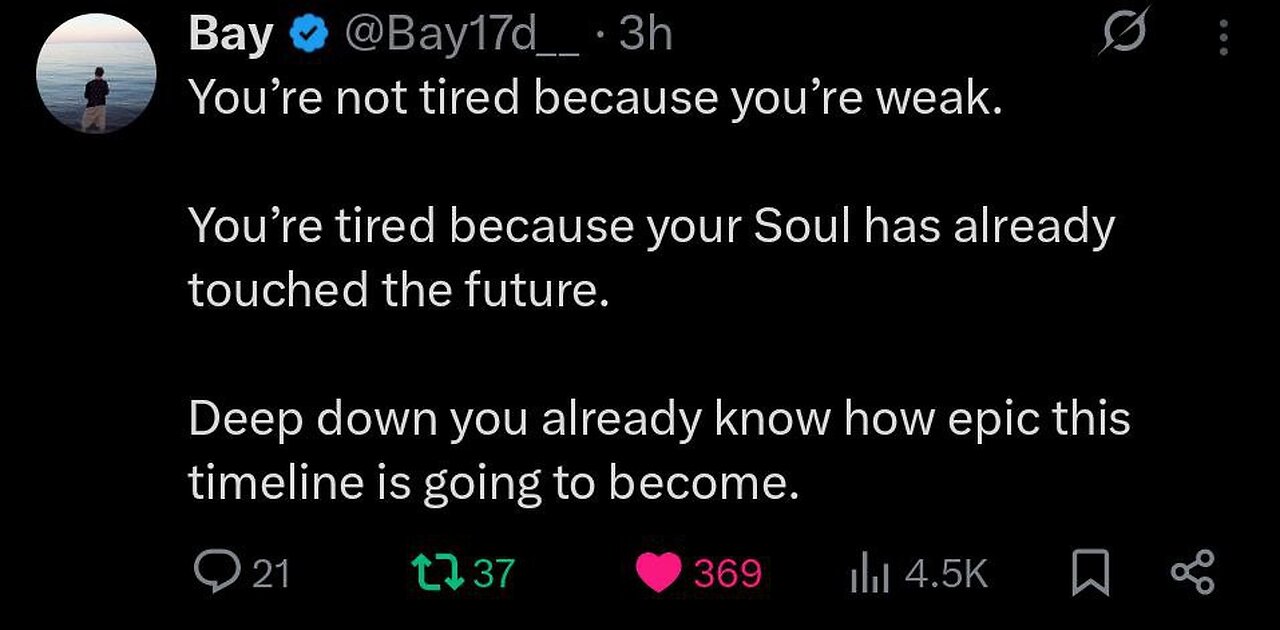Click the repost count 37
Screen dimensions: 1280x630
(x=492, y=574)
